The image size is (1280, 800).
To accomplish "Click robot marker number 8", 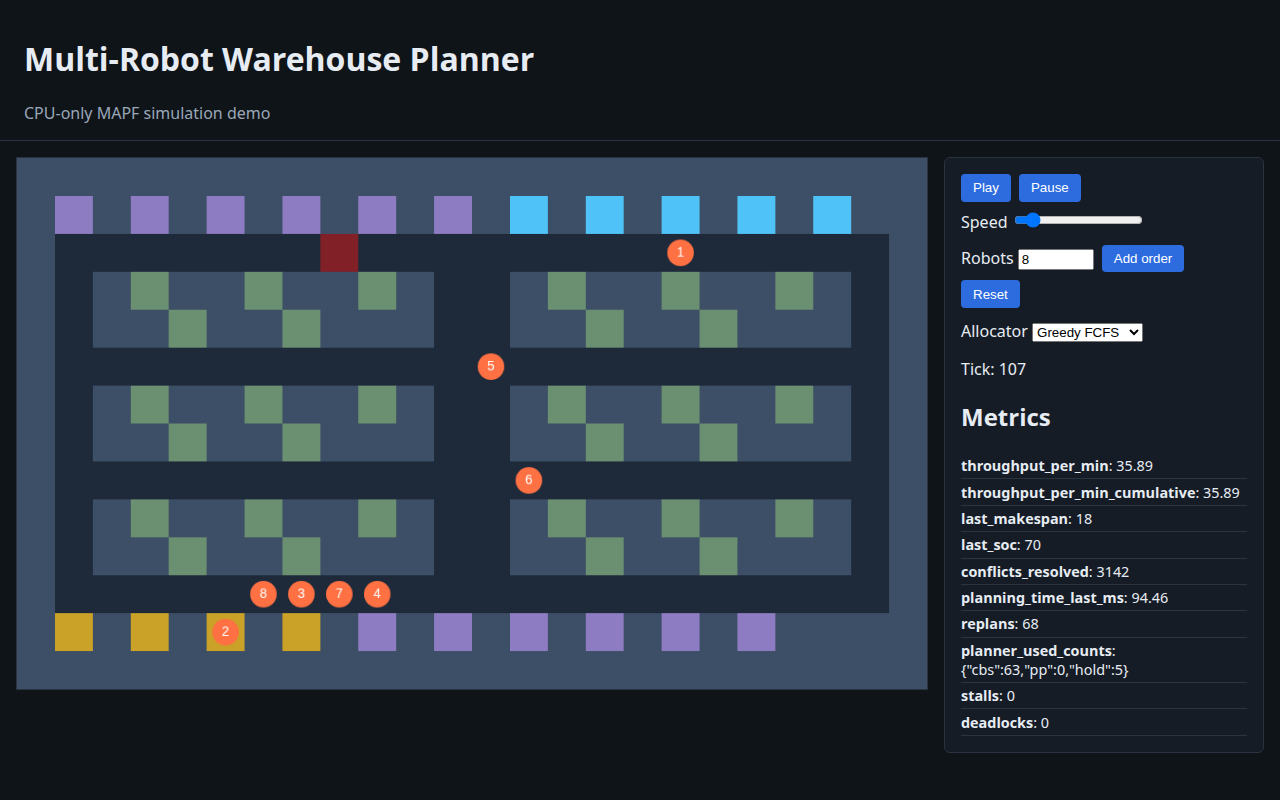I will [x=263, y=594].
